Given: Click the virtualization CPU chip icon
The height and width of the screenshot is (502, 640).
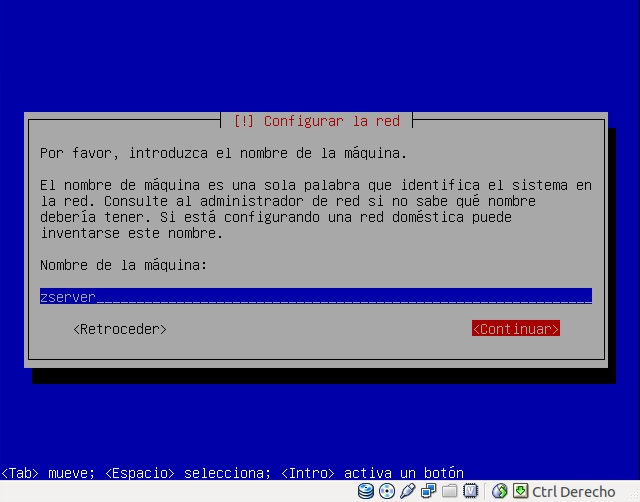Looking at the screenshot, I should (470, 491).
